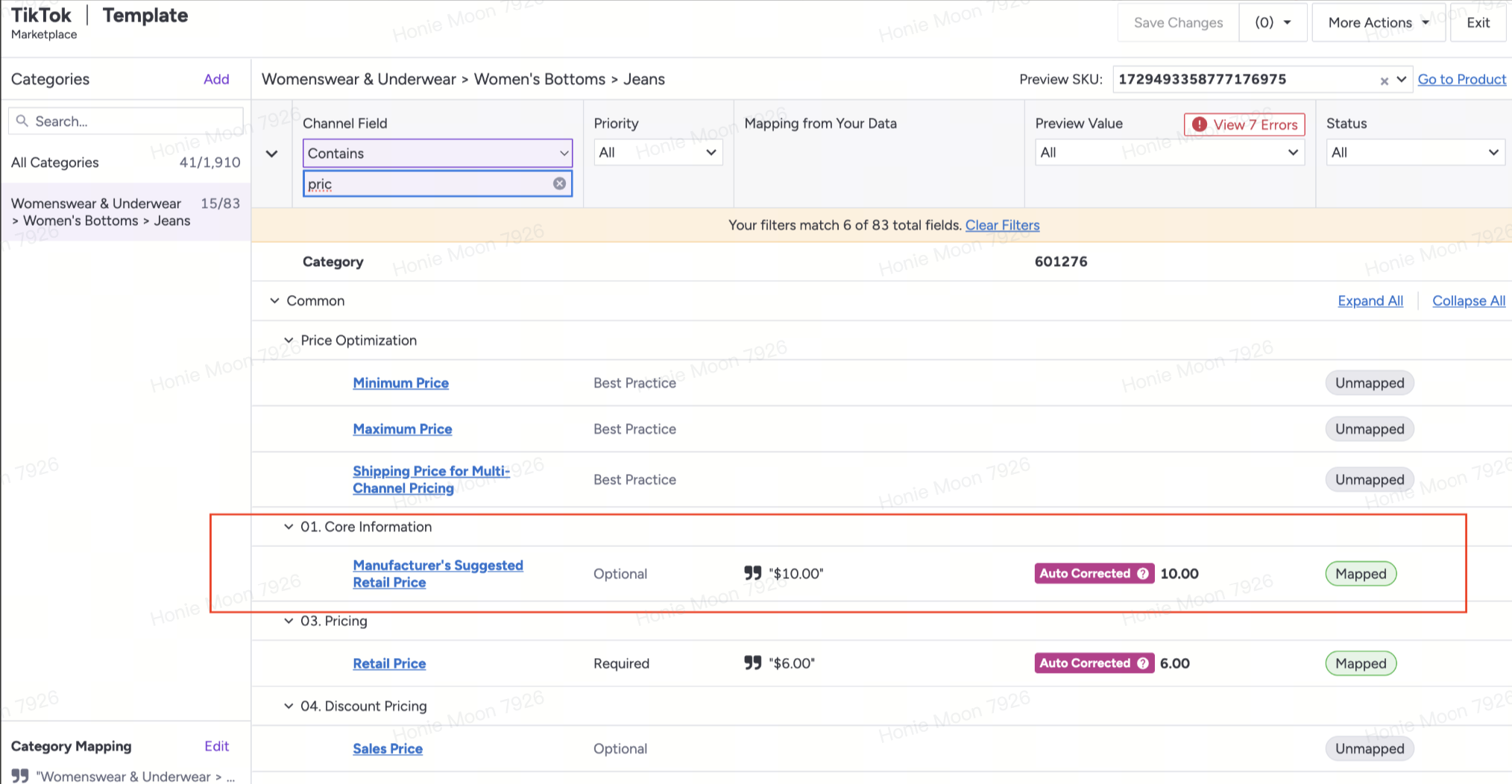Collapse the 03. Pricing section
The height and width of the screenshot is (784, 1512).
click(x=289, y=621)
